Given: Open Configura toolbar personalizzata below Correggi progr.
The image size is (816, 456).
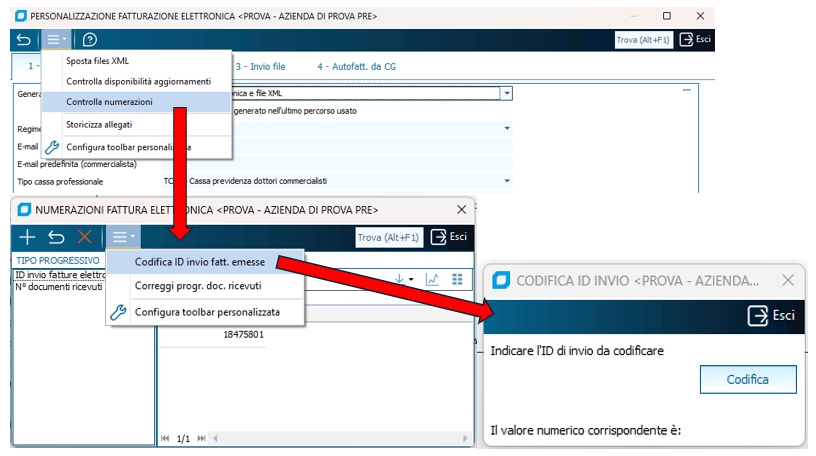Looking at the screenshot, I should pos(207,312).
